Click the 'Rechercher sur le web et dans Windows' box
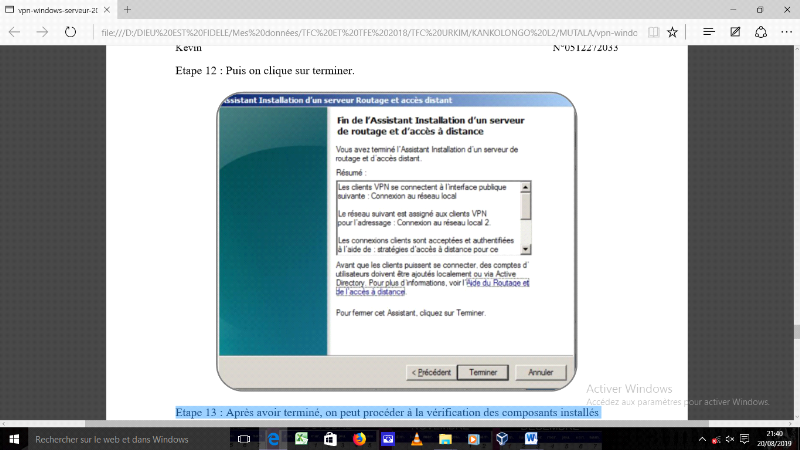The image size is (800, 450). click(x=128, y=439)
